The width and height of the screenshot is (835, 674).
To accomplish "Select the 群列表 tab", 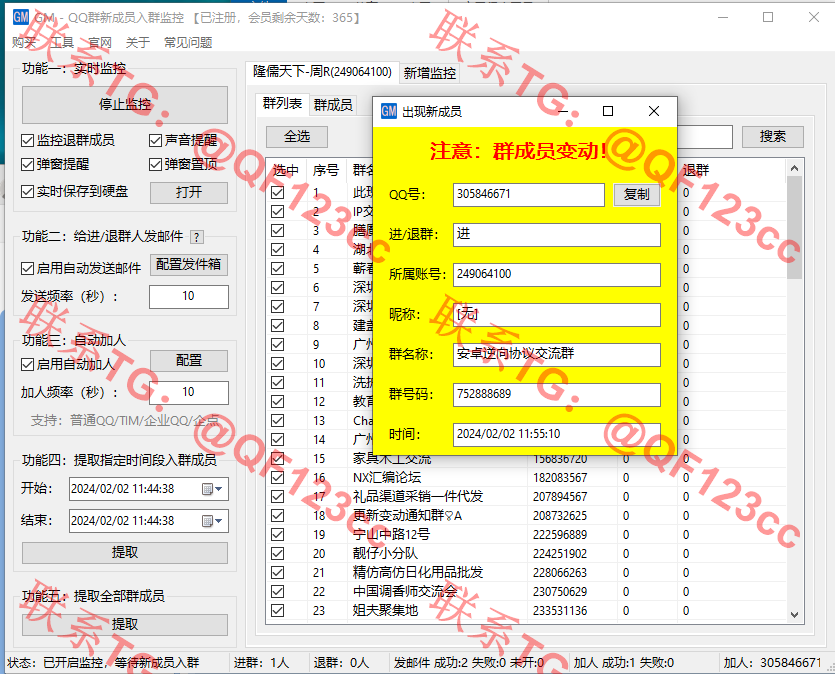I will pos(282,103).
